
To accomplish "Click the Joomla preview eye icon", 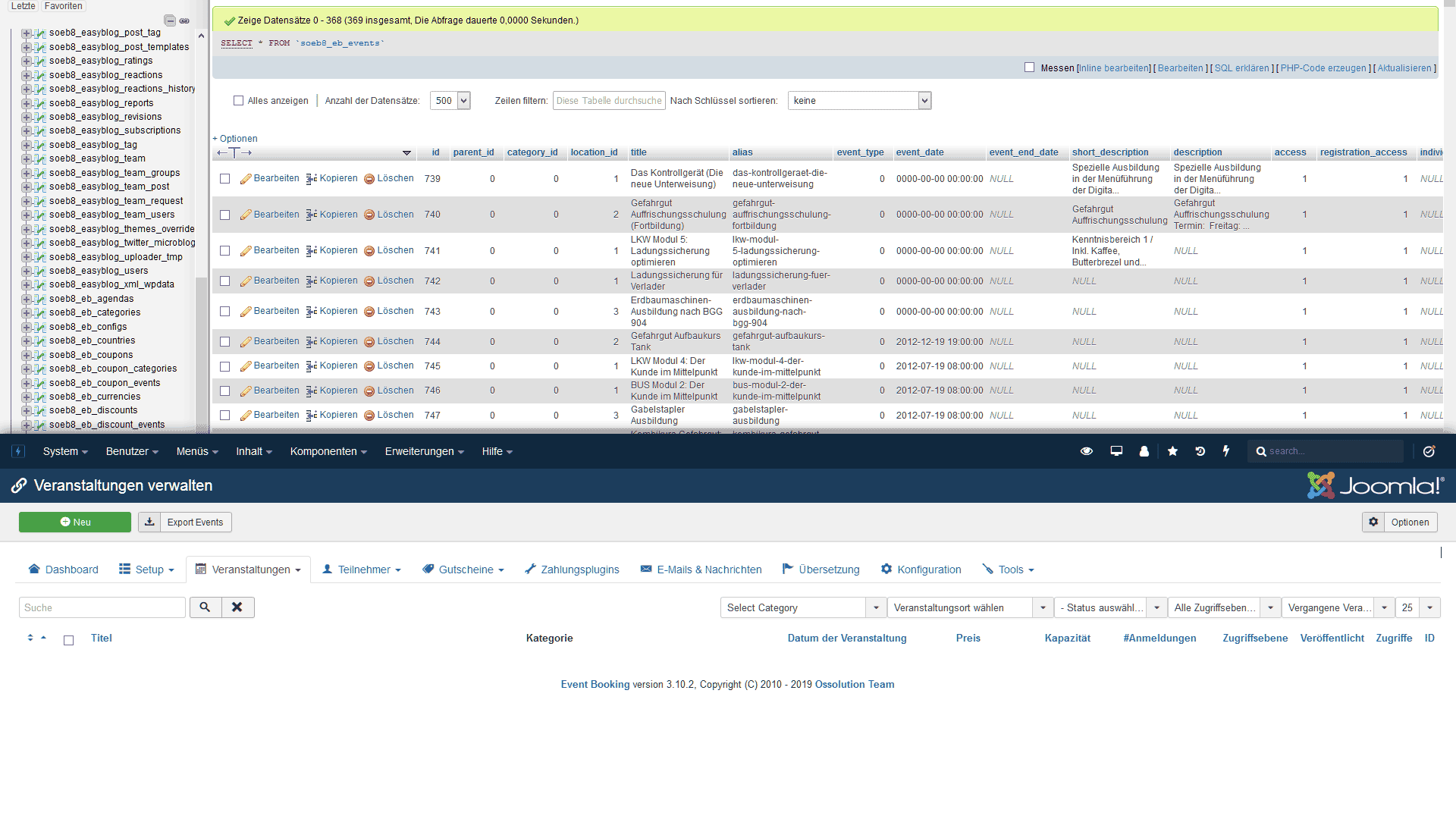I will point(1086,451).
